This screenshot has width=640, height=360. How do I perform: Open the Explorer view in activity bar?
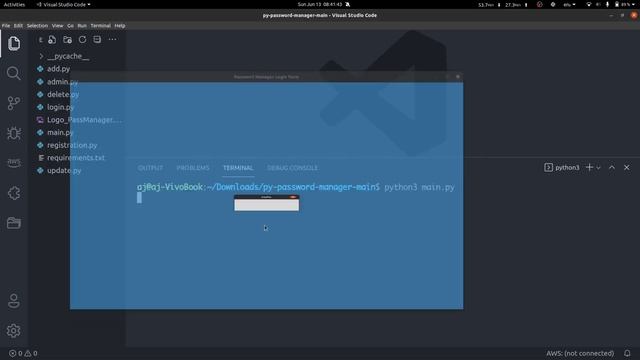point(14,43)
